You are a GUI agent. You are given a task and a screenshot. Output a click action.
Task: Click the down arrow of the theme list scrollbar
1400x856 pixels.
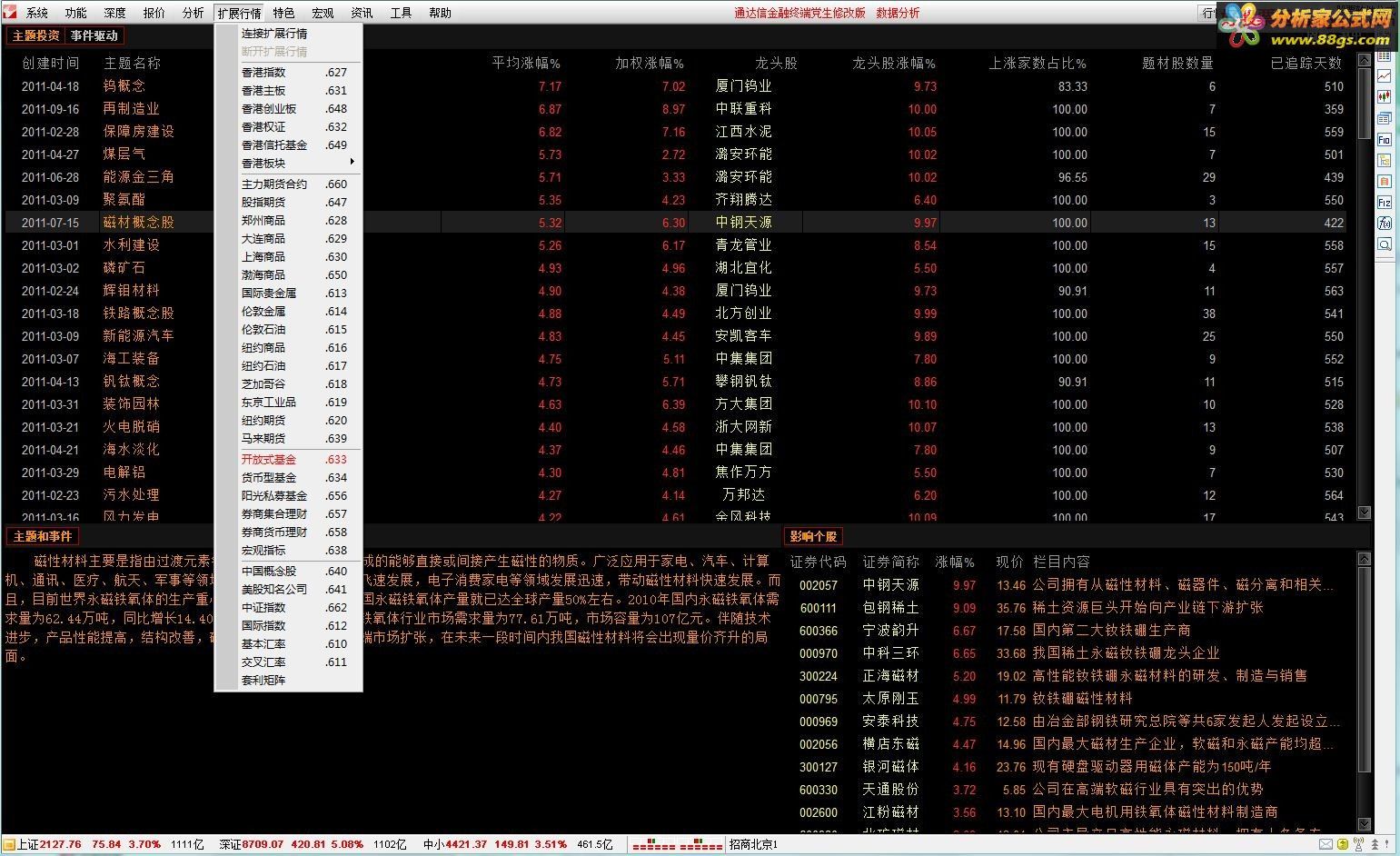tap(1364, 513)
